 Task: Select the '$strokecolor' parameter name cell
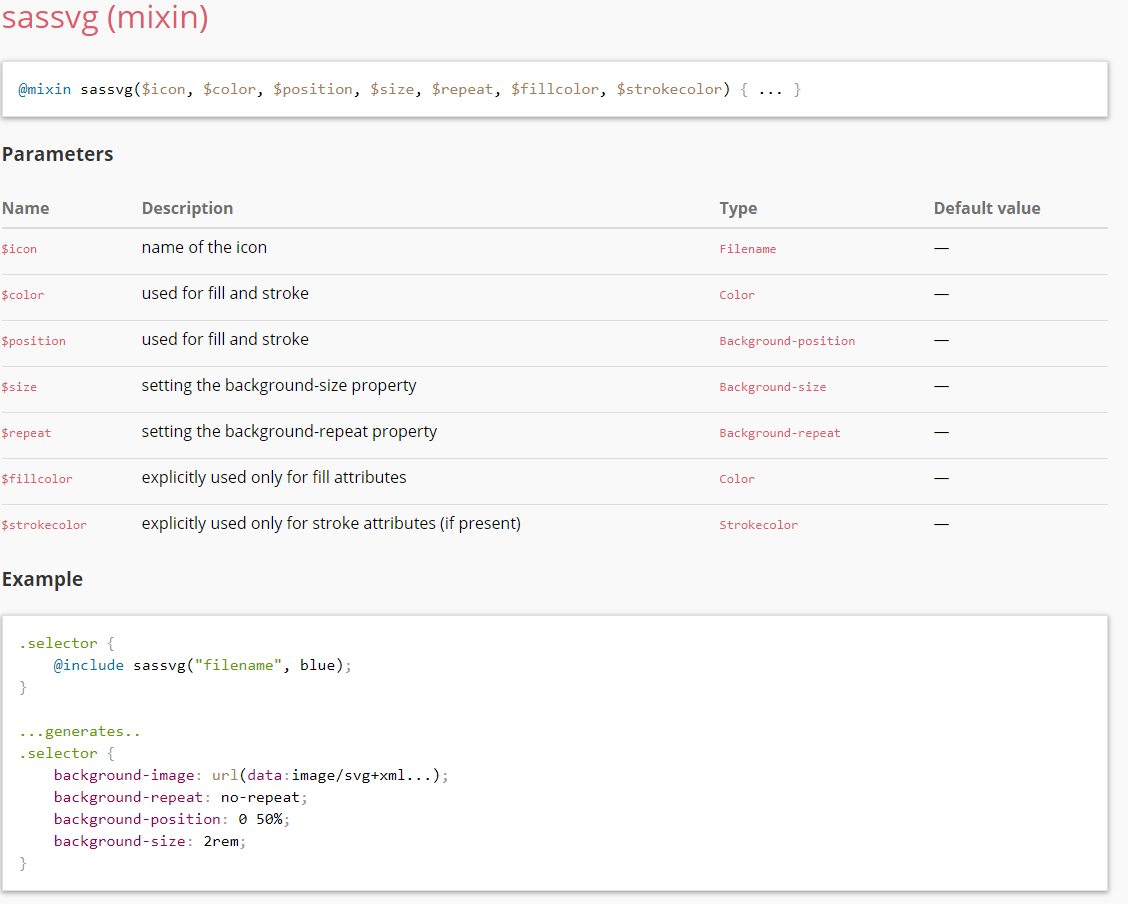coord(45,525)
